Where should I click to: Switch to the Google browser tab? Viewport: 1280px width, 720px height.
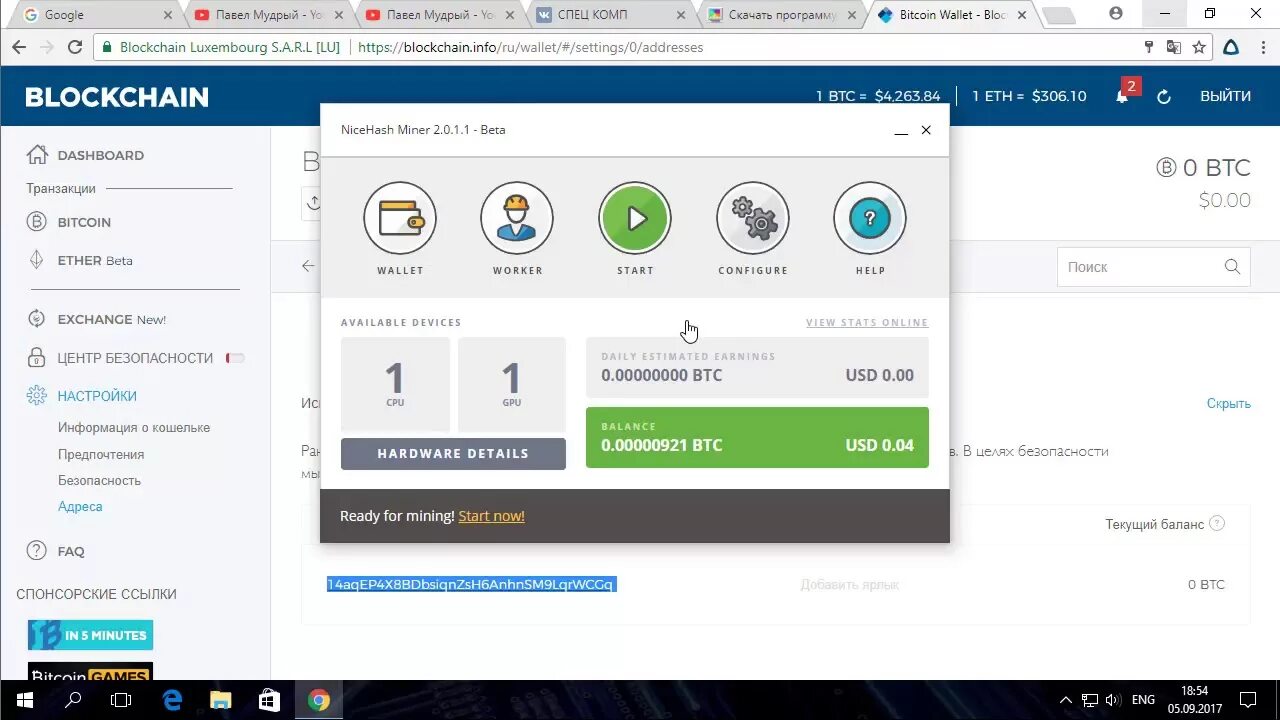[x=97, y=15]
